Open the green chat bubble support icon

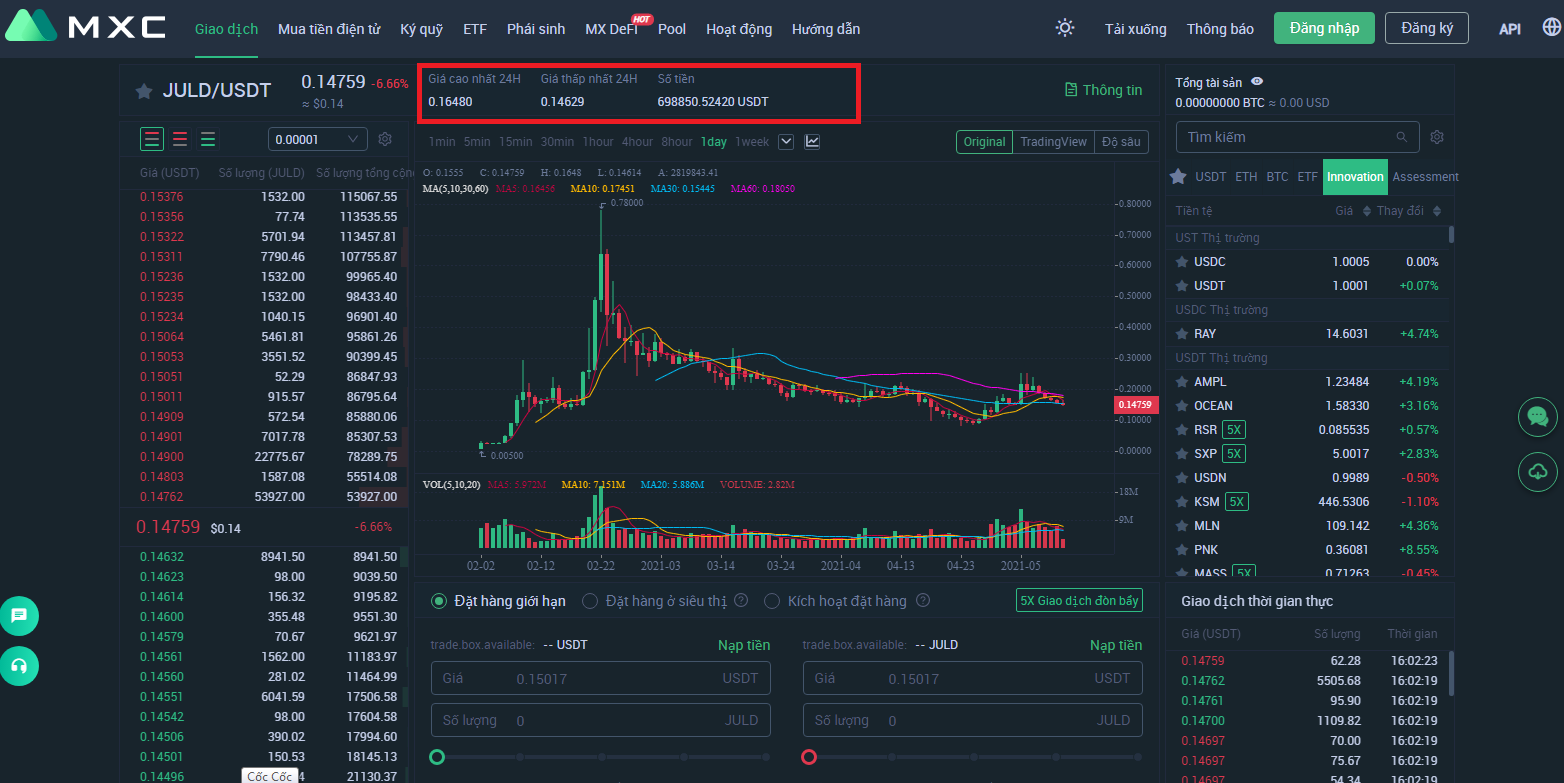pos(1537,417)
